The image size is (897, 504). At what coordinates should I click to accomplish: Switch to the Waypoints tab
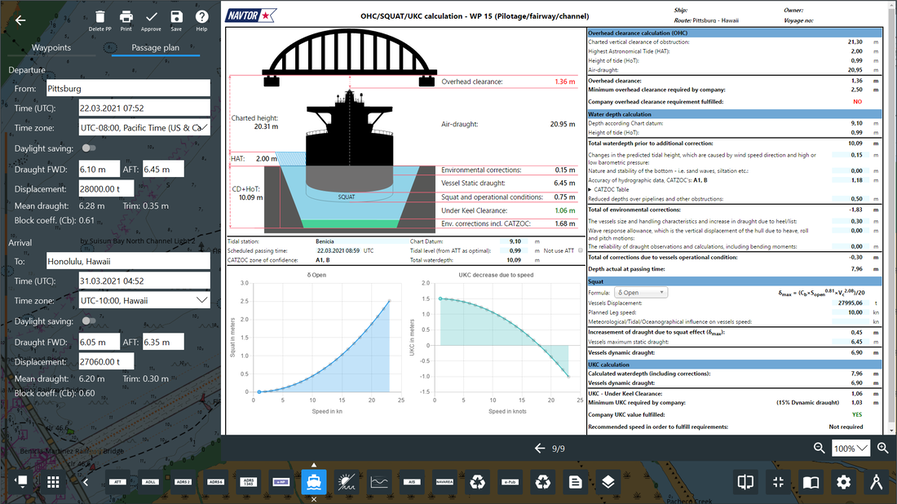click(51, 47)
